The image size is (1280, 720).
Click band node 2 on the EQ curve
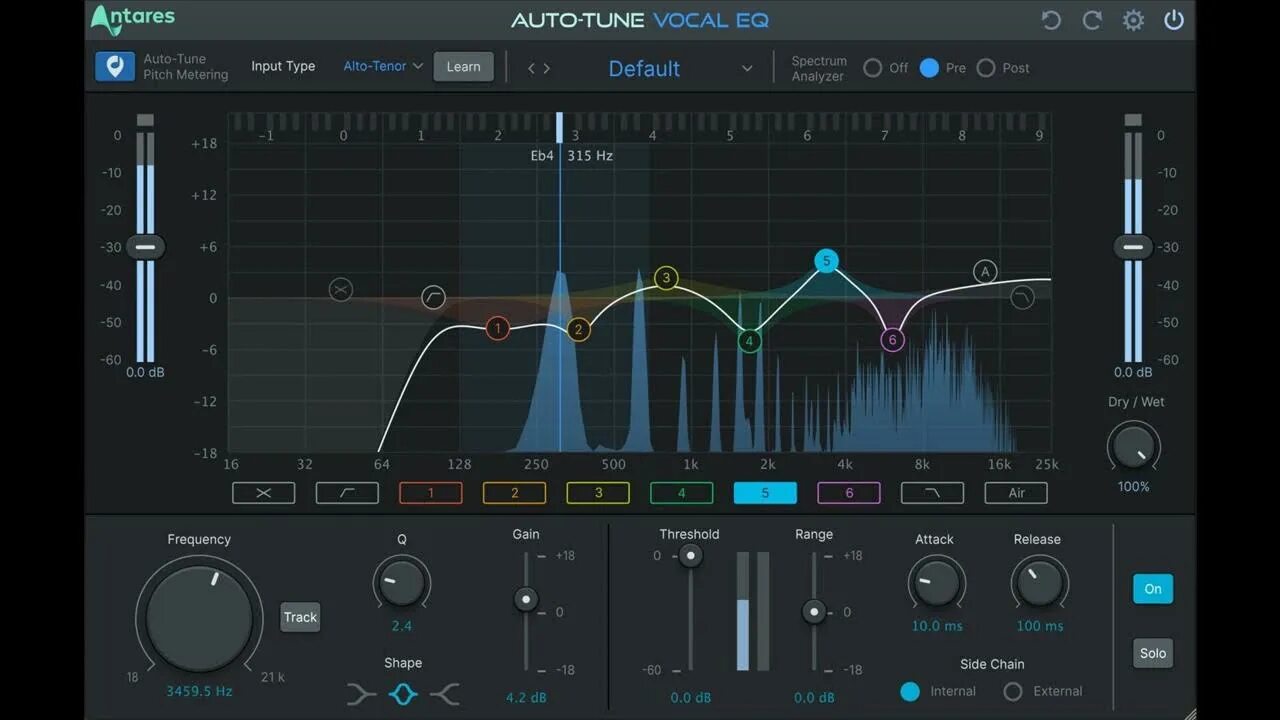(578, 330)
